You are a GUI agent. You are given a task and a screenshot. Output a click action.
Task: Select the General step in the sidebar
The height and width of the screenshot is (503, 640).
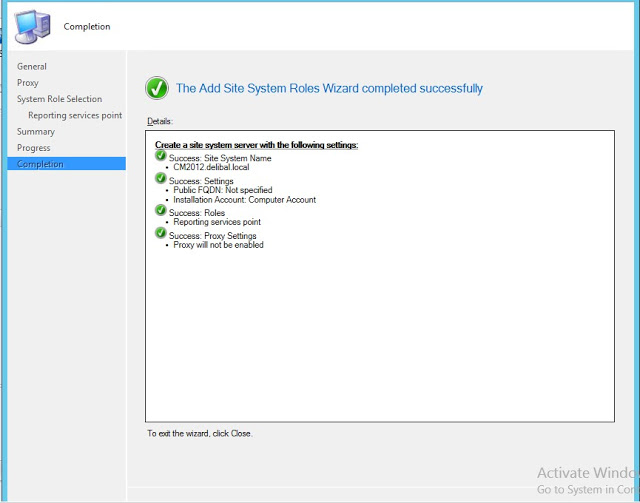point(32,66)
